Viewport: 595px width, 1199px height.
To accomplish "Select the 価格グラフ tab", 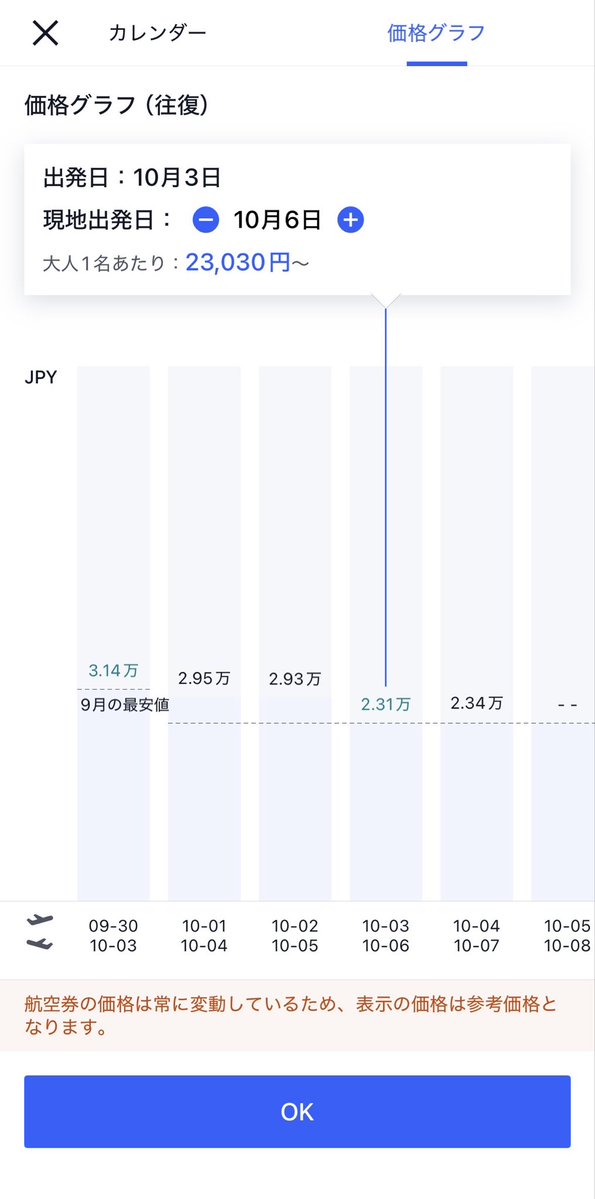I will (437, 33).
